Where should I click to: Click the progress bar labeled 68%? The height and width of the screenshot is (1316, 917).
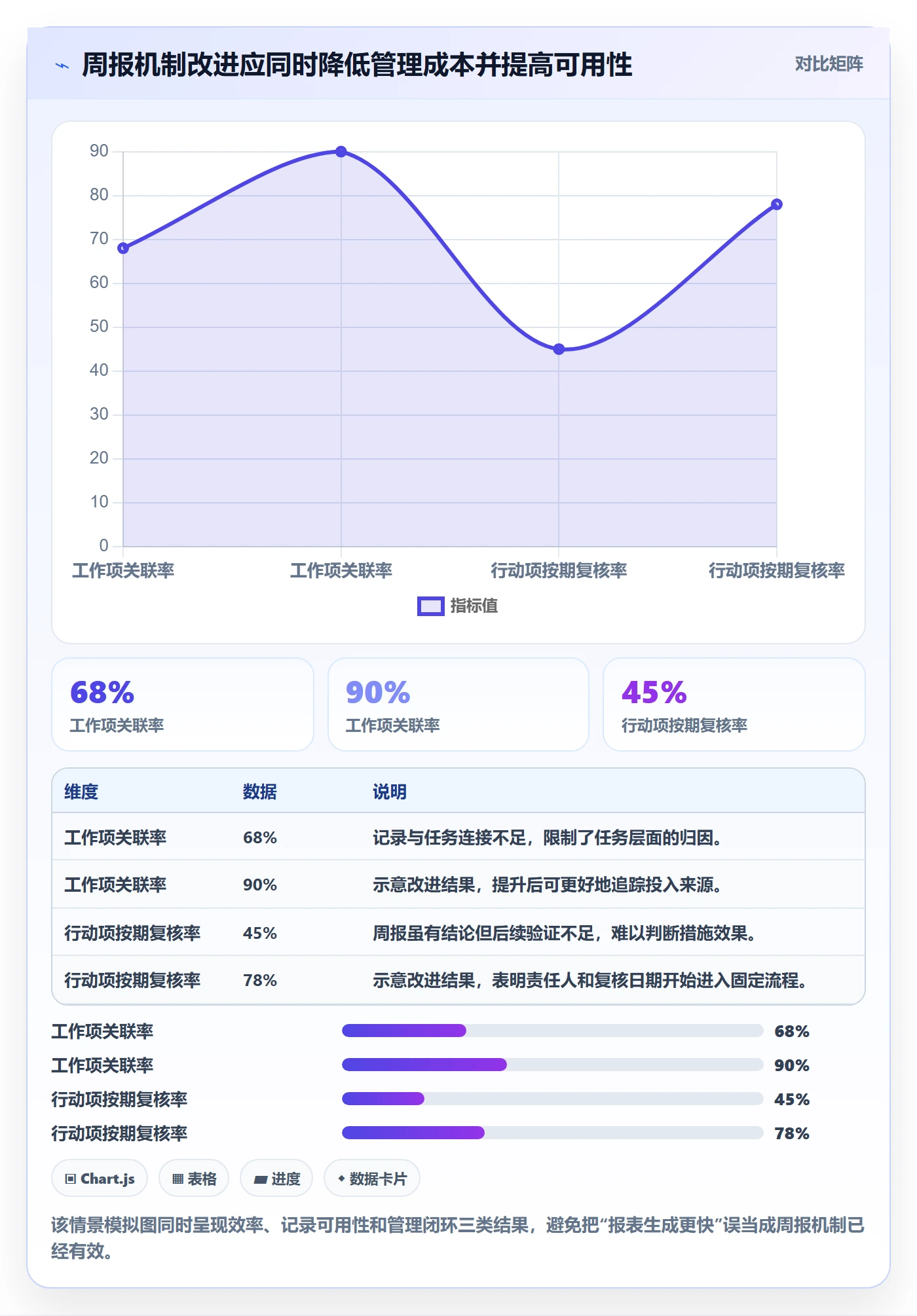(x=552, y=1031)
